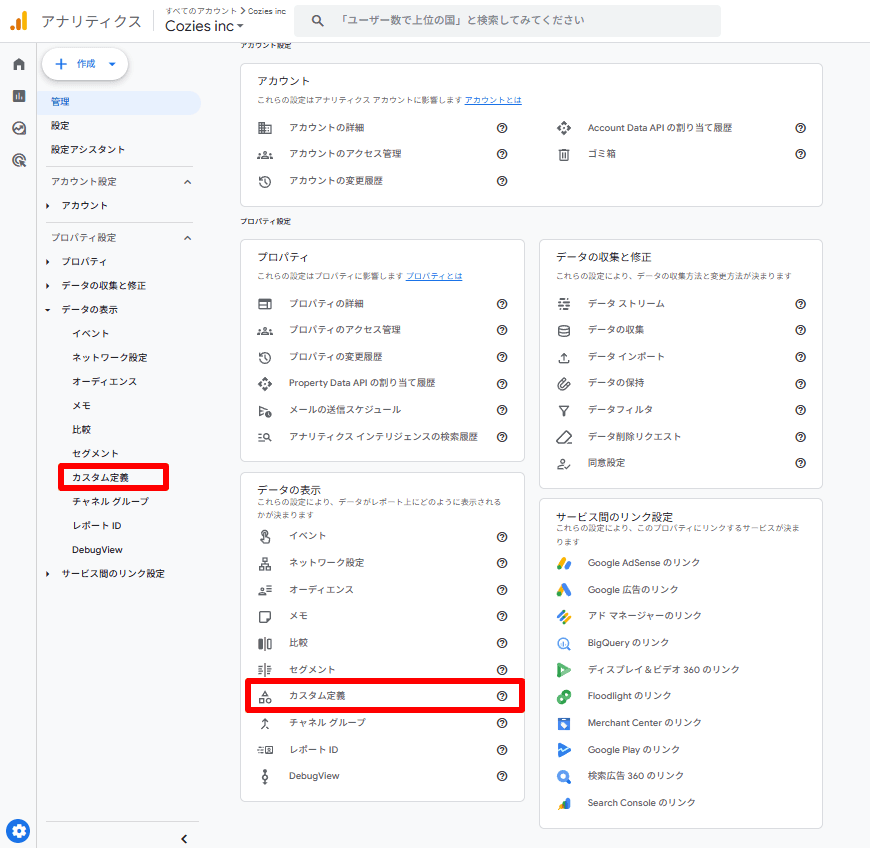
Task: Click the Floodlight link icon
Action: coord(564,696)
